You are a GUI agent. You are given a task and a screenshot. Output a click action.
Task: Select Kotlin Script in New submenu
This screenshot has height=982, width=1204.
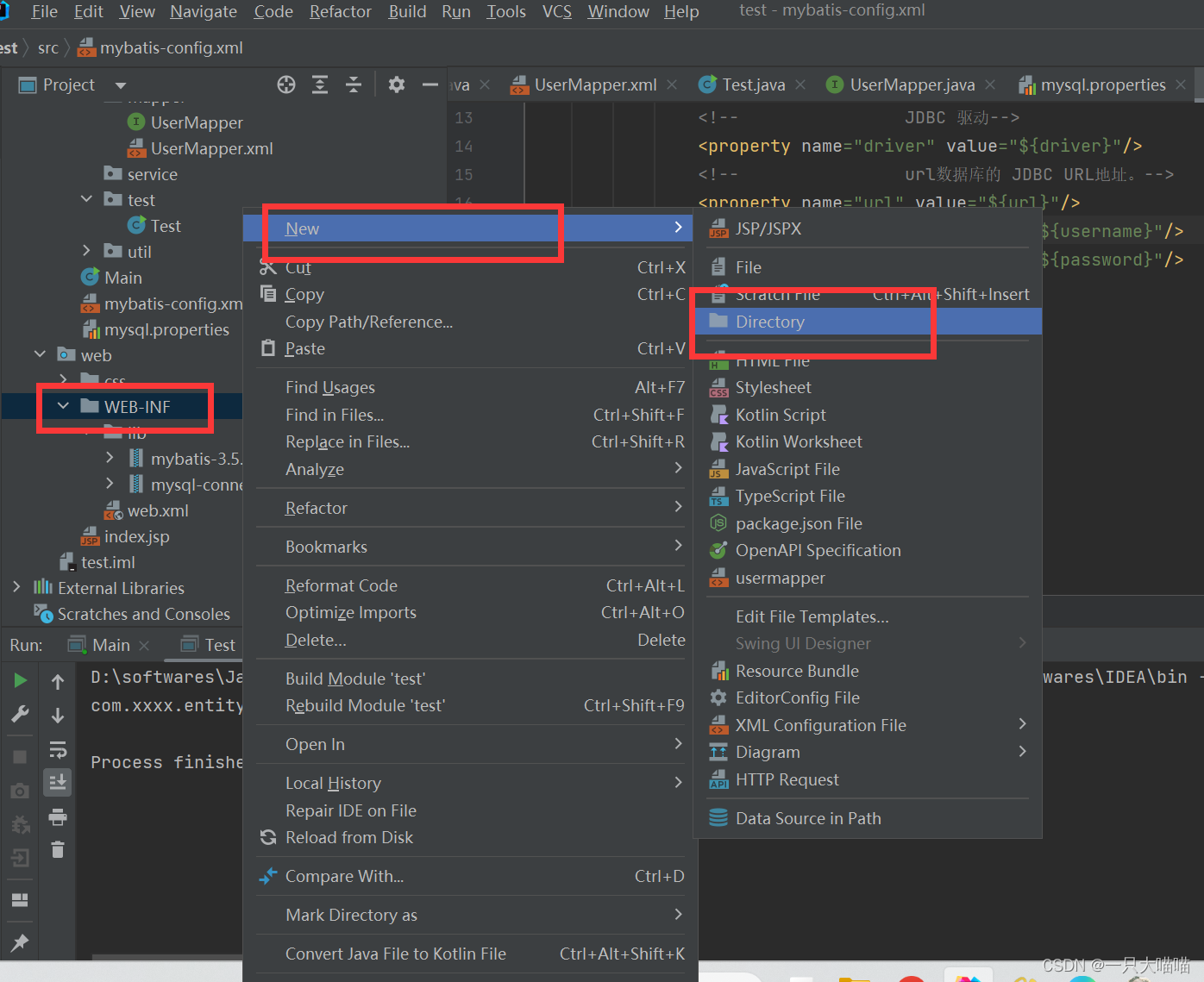pos(868,415)
